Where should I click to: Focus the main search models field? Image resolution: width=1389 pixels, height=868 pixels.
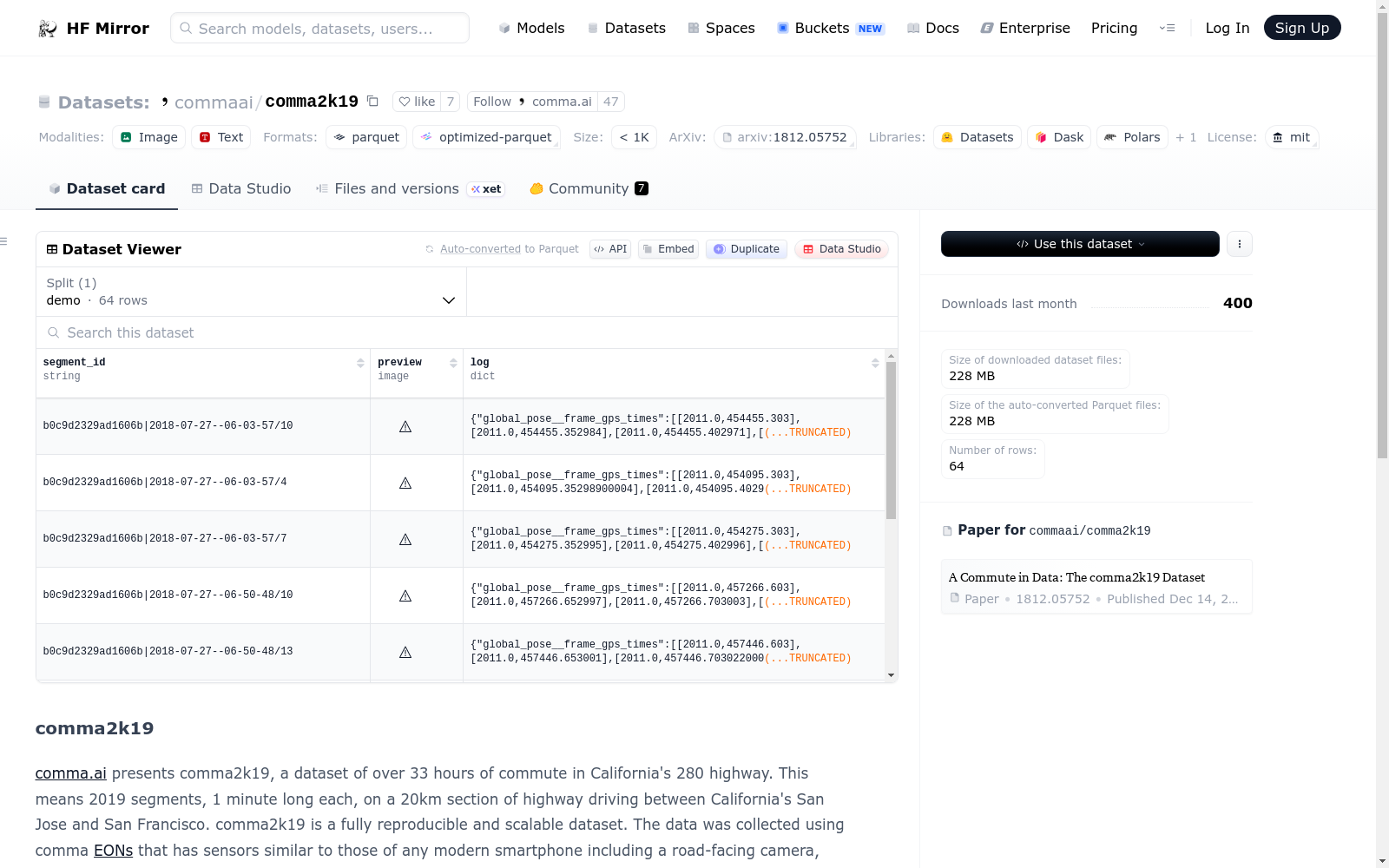click(319, 28)
